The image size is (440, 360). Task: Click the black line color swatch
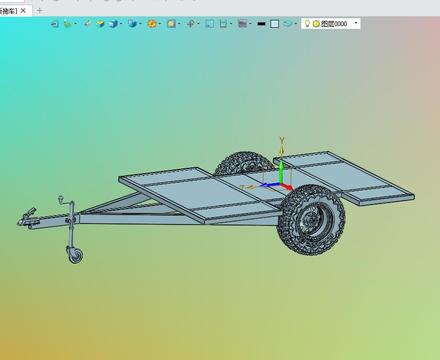point(262,24)
